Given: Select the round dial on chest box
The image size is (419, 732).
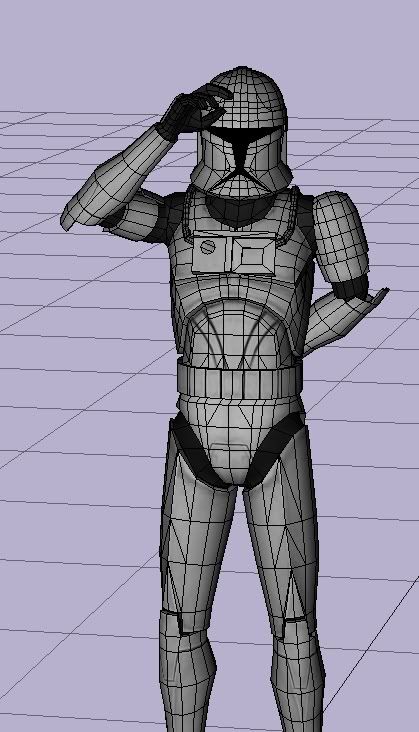Looking at the screenshot, I should (x=208, y=246).
